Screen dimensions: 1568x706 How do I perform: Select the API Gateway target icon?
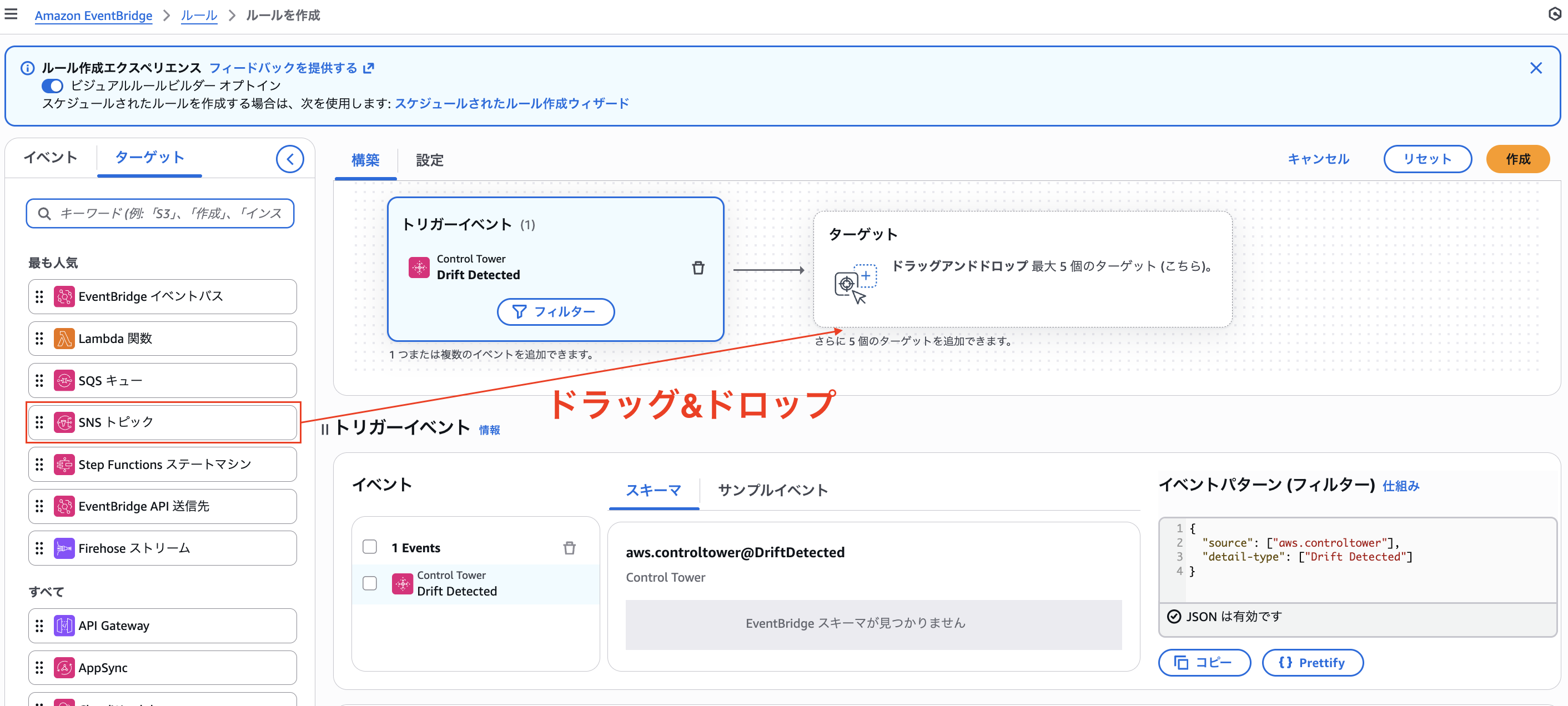click(64, 625)
